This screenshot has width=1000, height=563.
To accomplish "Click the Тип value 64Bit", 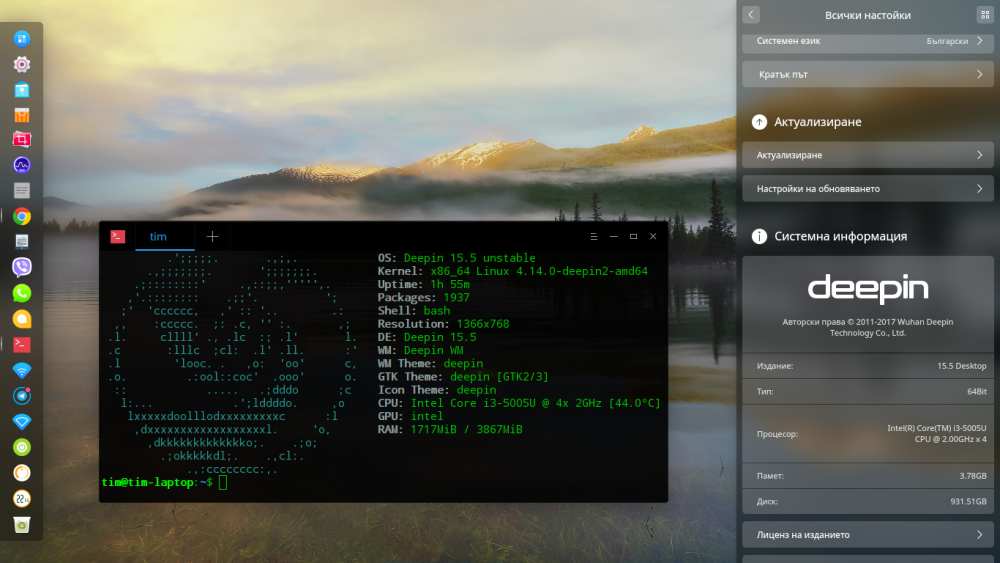I will click(x=976, y=391).
